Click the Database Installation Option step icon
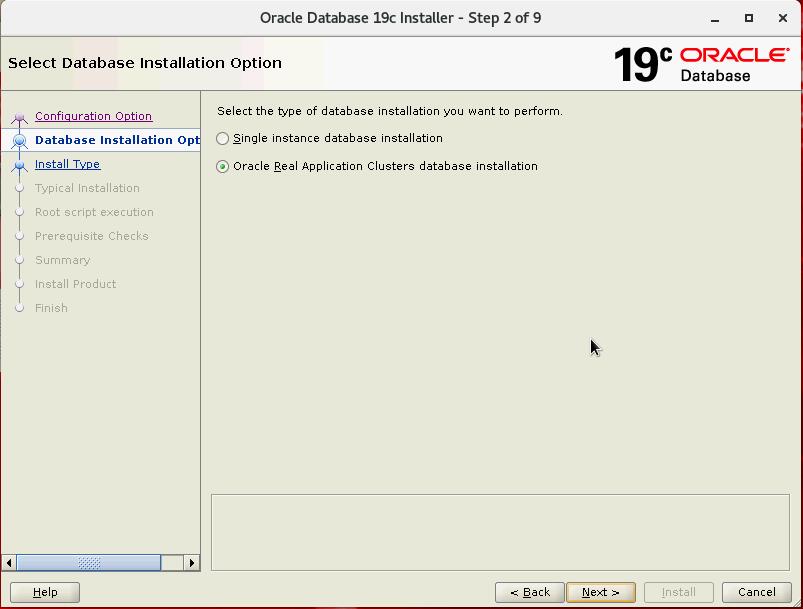 pos(18,141)
